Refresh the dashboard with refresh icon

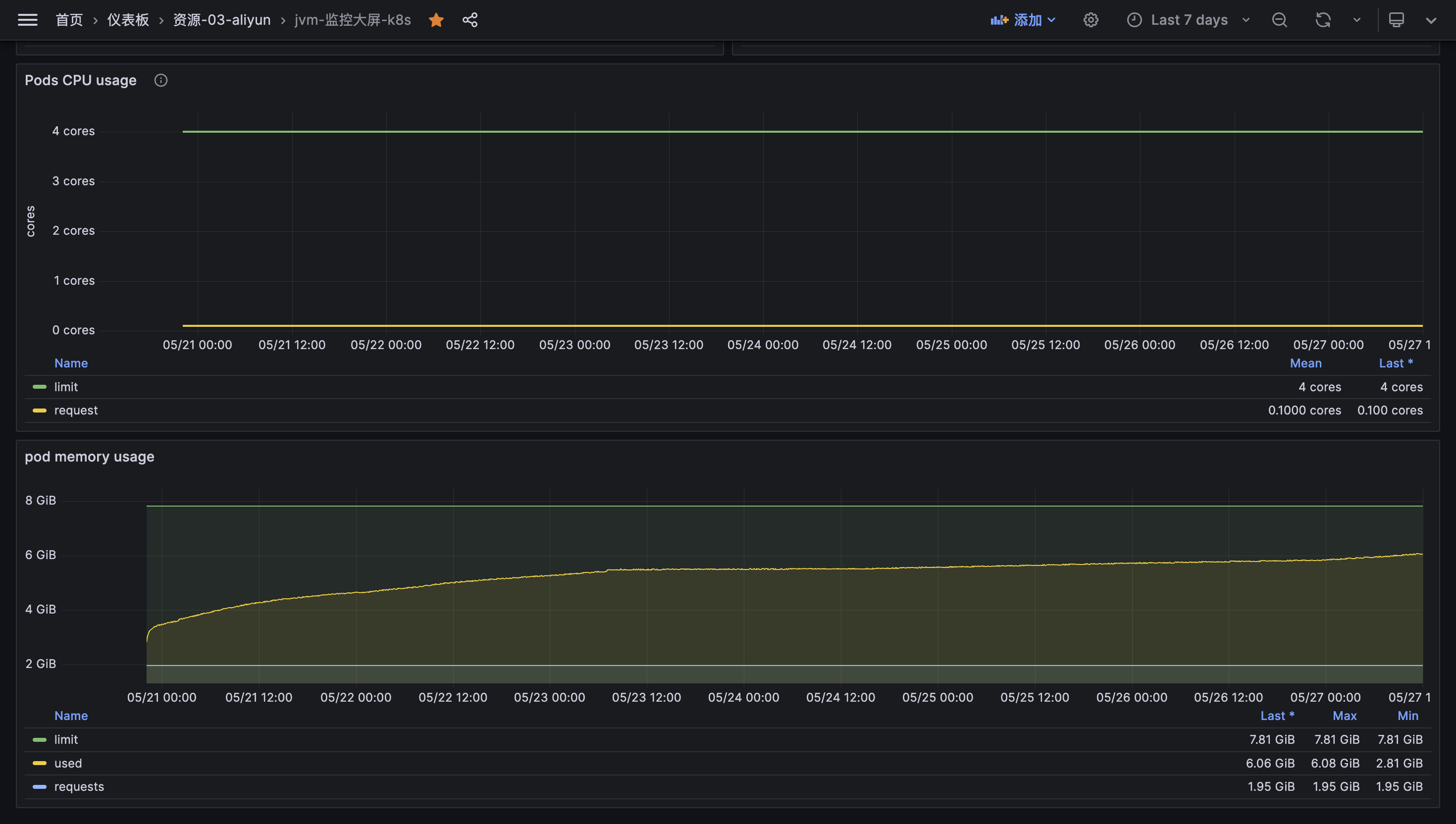click(1322, 20)
